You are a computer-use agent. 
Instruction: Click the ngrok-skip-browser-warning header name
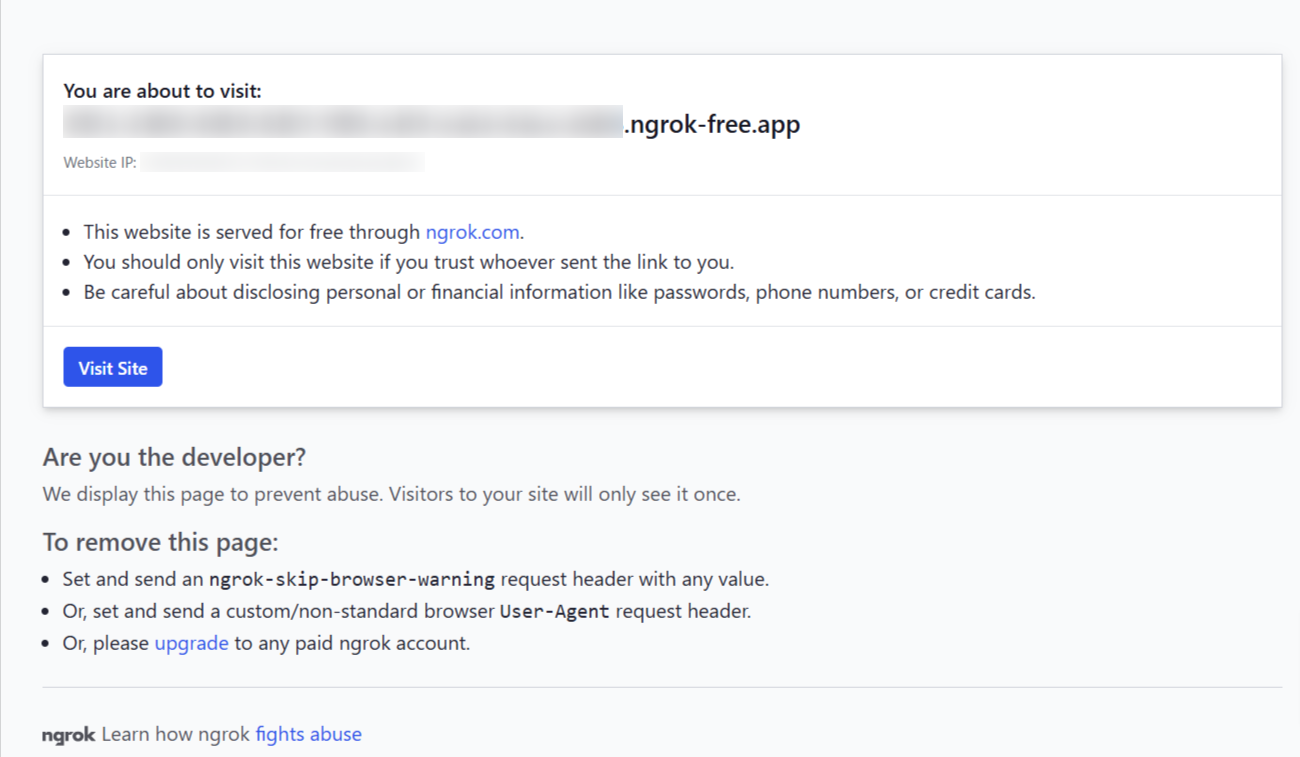(x=351, y=580)
